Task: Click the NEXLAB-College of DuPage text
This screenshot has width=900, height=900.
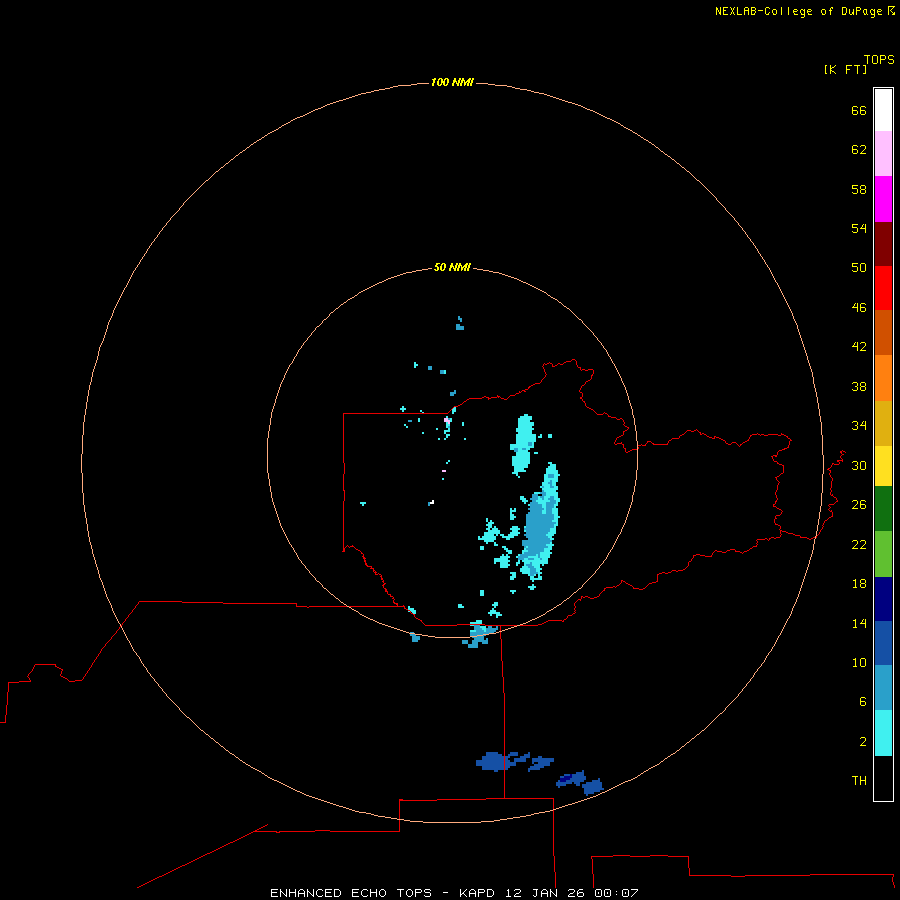Action: [x=798, y=11]
